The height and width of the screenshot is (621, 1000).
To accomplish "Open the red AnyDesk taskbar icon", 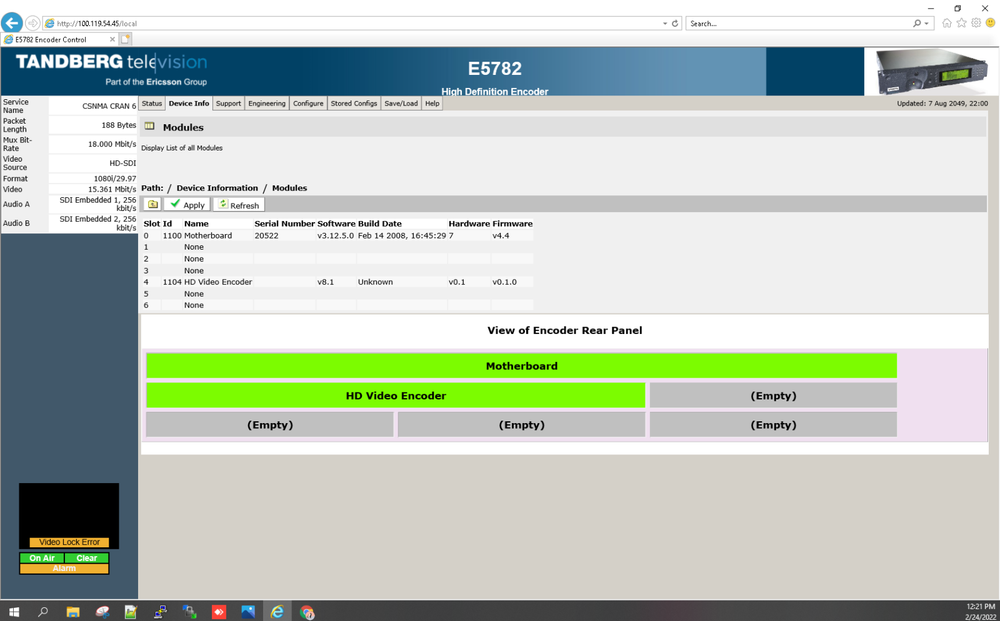I will pyautogui.click(x=219, y=612).
